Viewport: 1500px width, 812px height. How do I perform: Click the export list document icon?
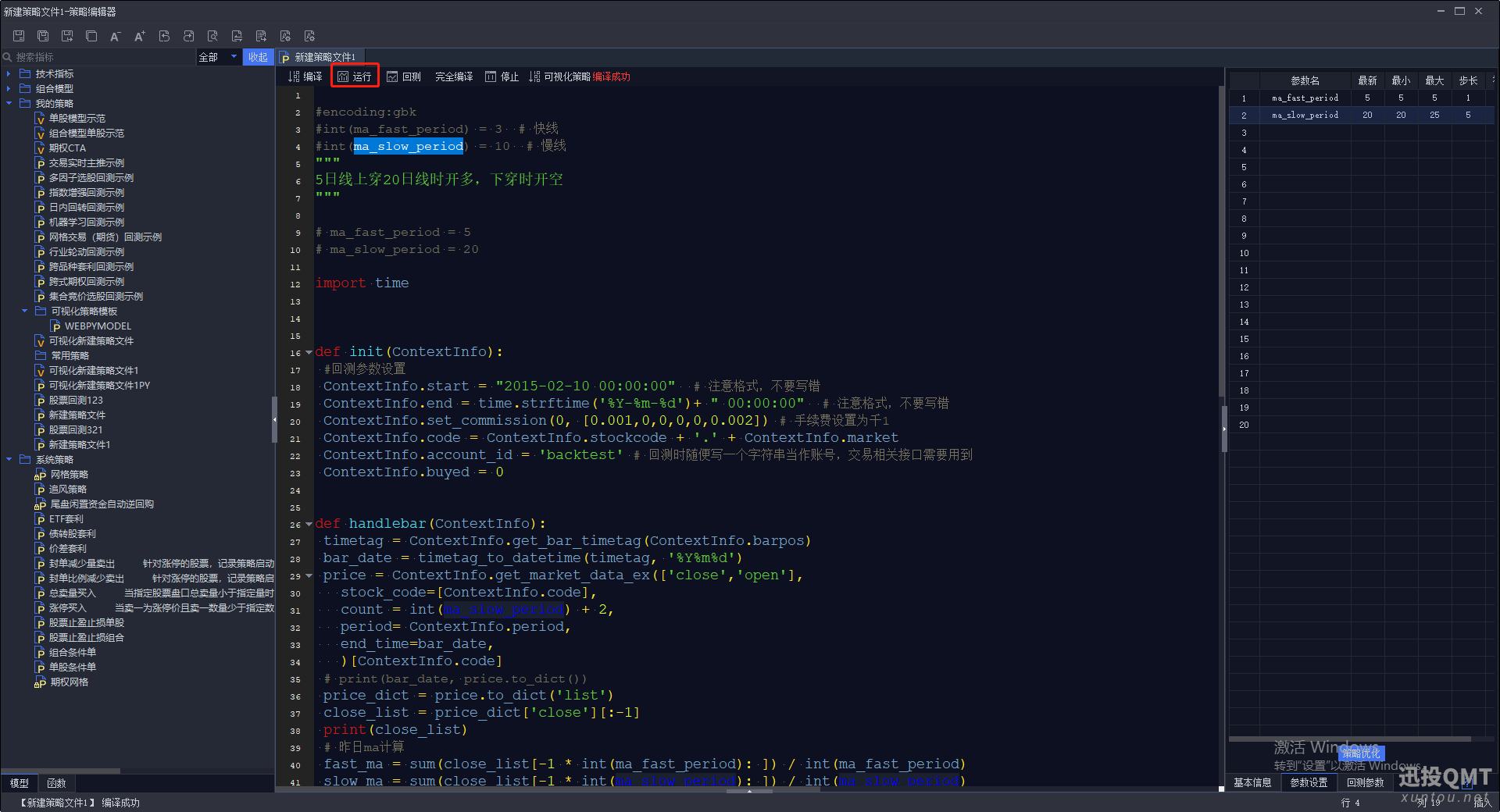click(x=261, y=36)
